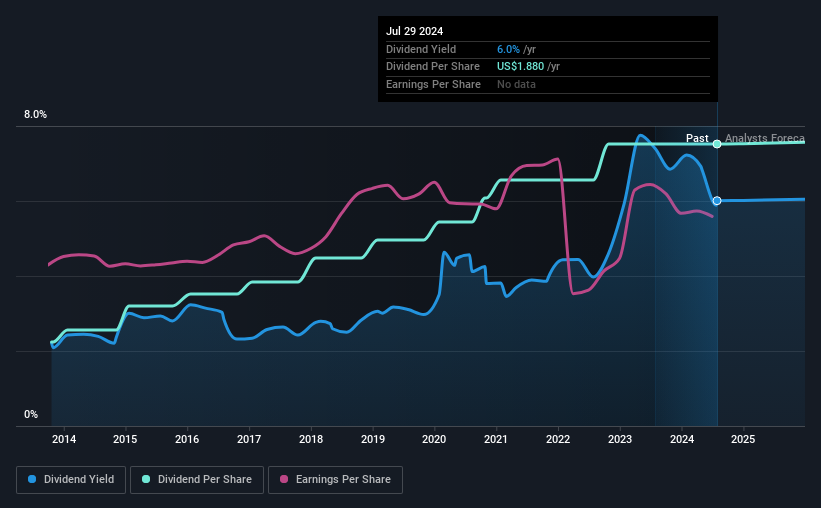Click the 2024 x-axis label
The height and width of the screenshot is (508, 821).
point(682,439)
